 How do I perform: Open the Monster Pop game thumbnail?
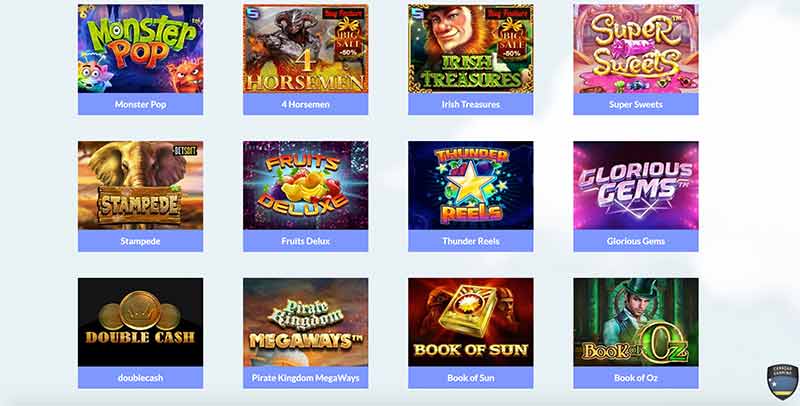[140, 48]
